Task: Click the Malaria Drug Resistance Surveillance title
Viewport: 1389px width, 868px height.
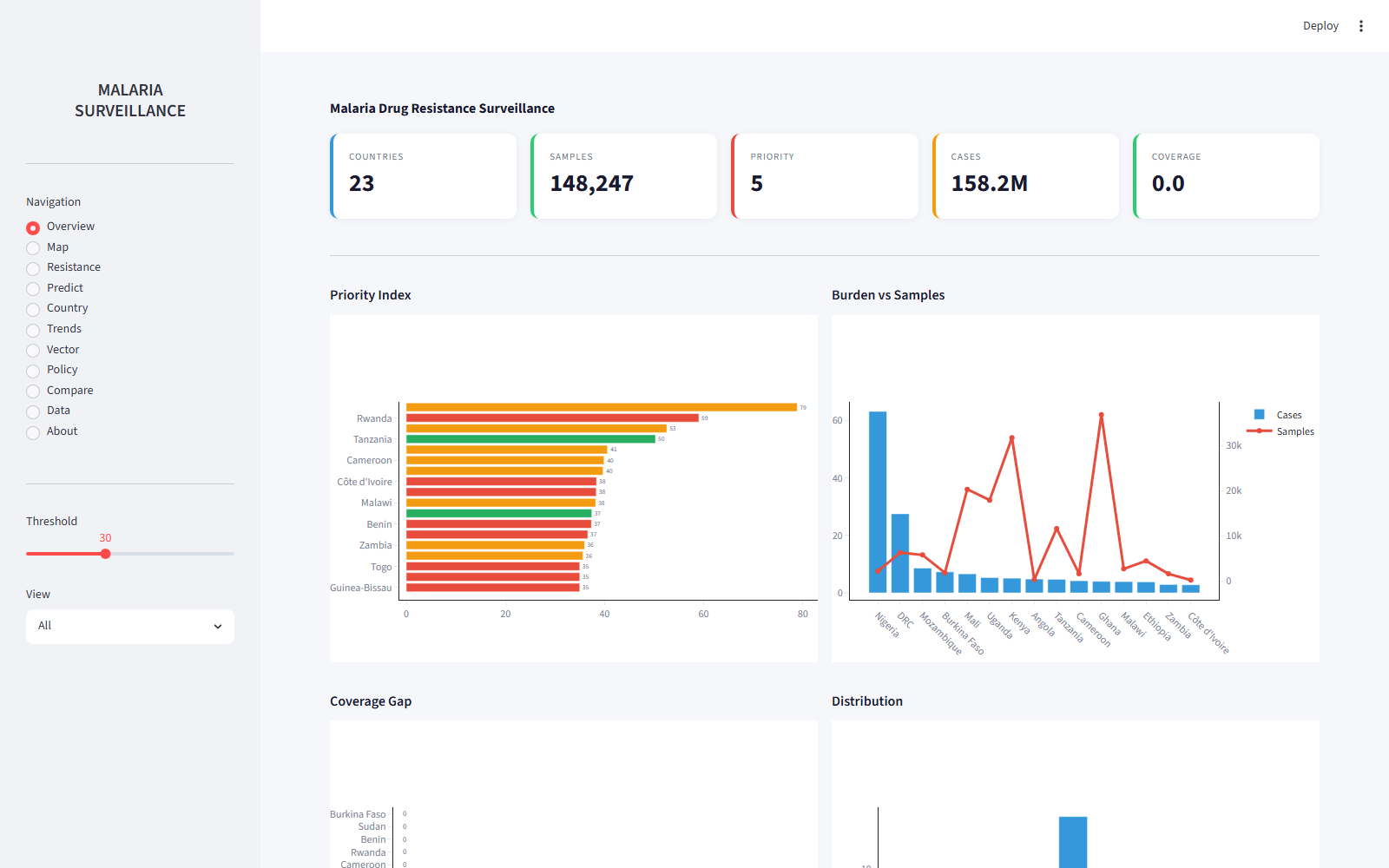Action: pyautogui.click(x=442, y=108)
